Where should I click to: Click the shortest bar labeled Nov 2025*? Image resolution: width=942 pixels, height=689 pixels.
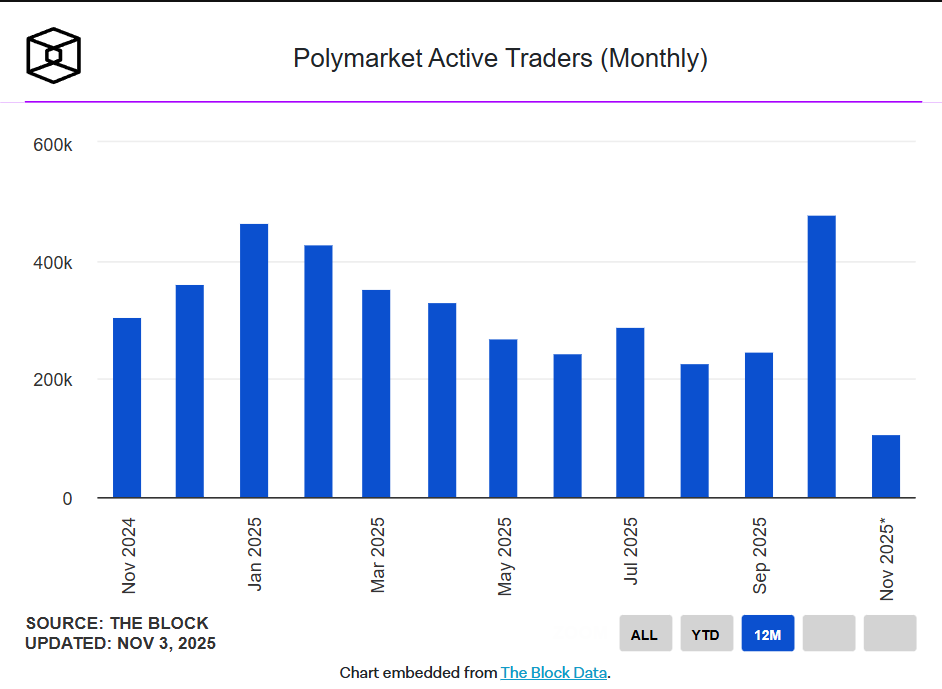pyautogui.click(x=887, y=465)
